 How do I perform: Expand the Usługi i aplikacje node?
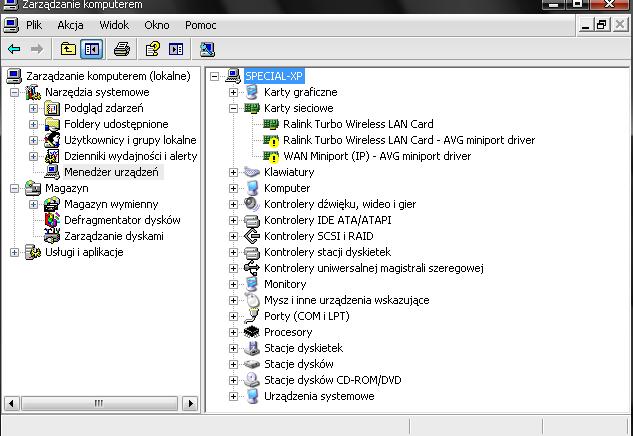click(15, 252)
